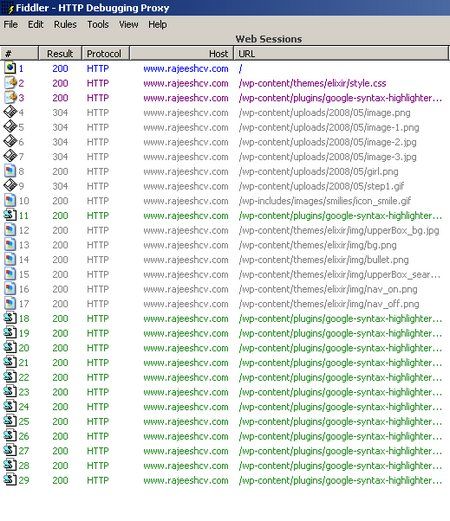Select the icon_smile.gif session URL

pos(325,201)
